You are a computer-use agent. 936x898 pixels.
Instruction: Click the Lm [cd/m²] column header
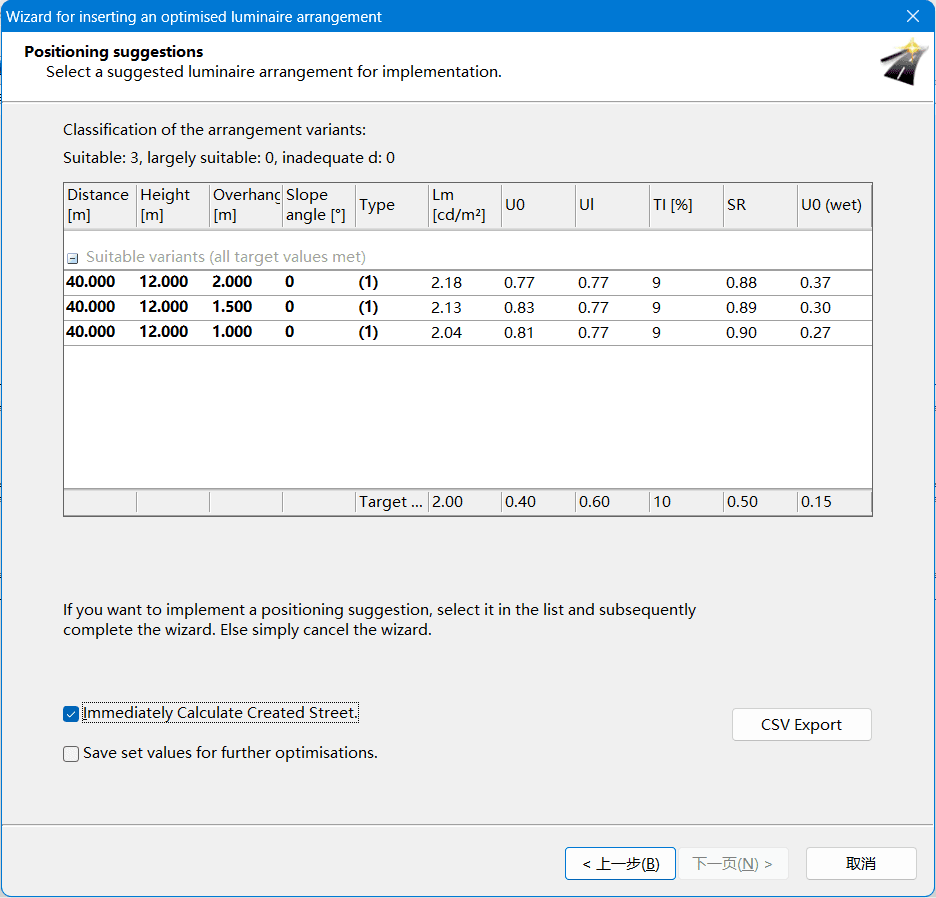pyautogui.click(x=465, y=205)
